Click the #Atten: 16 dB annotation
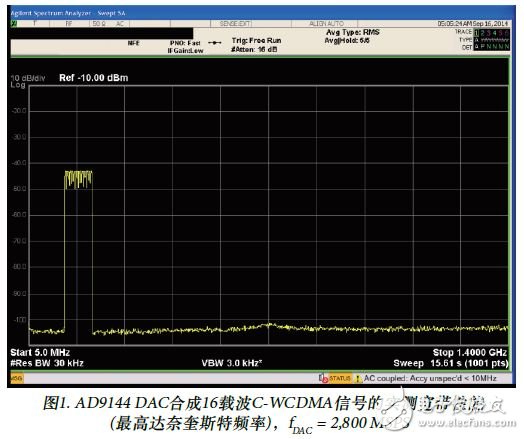The height and width of the screenshot is (439, 524). point(254,49)
